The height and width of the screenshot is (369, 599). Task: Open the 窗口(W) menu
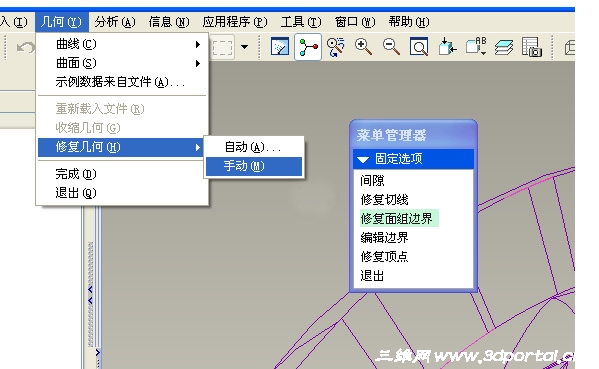pyautogui.click(x=355, y=22)
